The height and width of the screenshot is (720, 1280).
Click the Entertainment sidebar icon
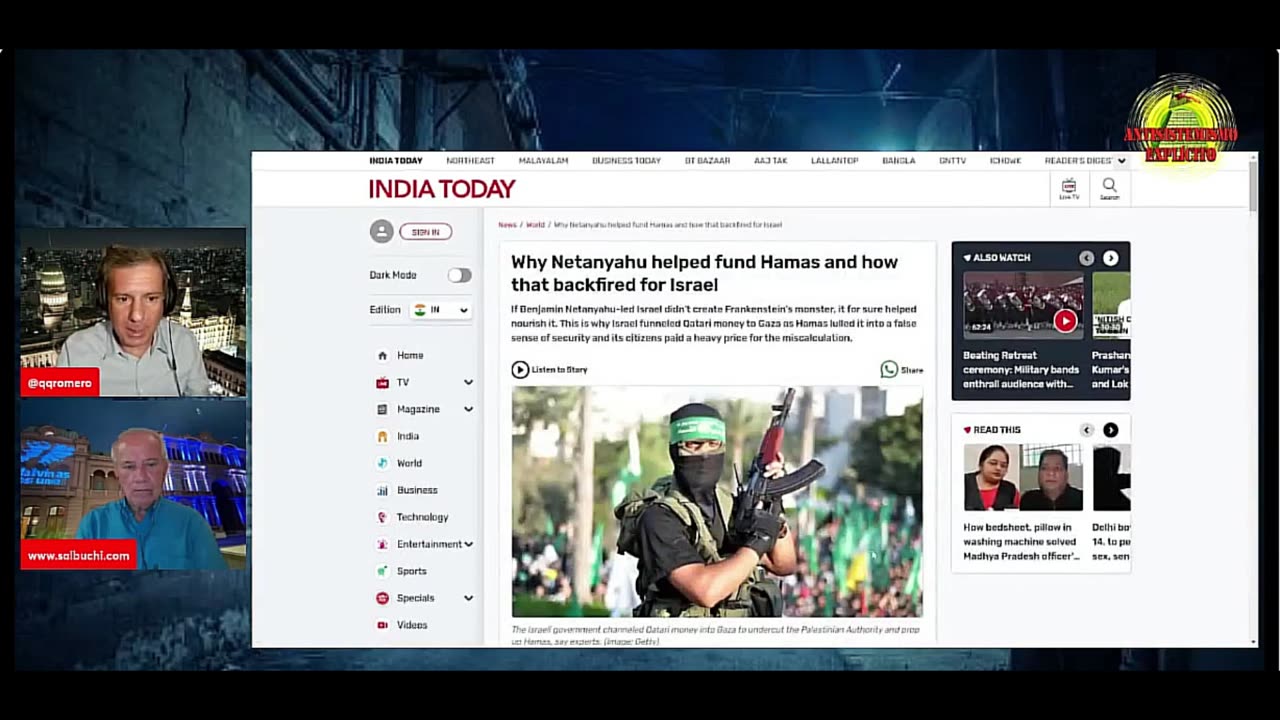(382, 544)
